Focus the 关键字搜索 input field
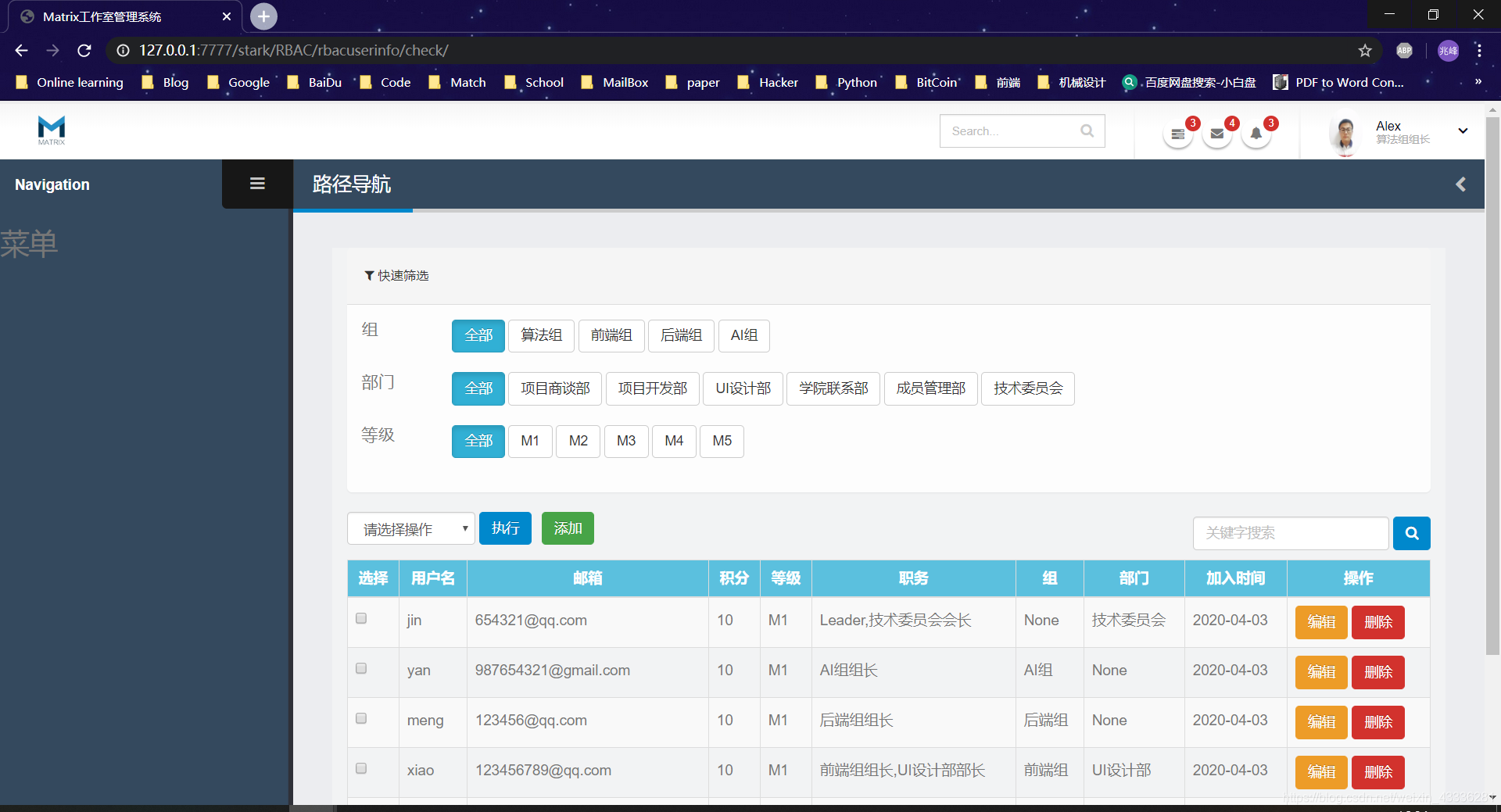 point(1291,533)
